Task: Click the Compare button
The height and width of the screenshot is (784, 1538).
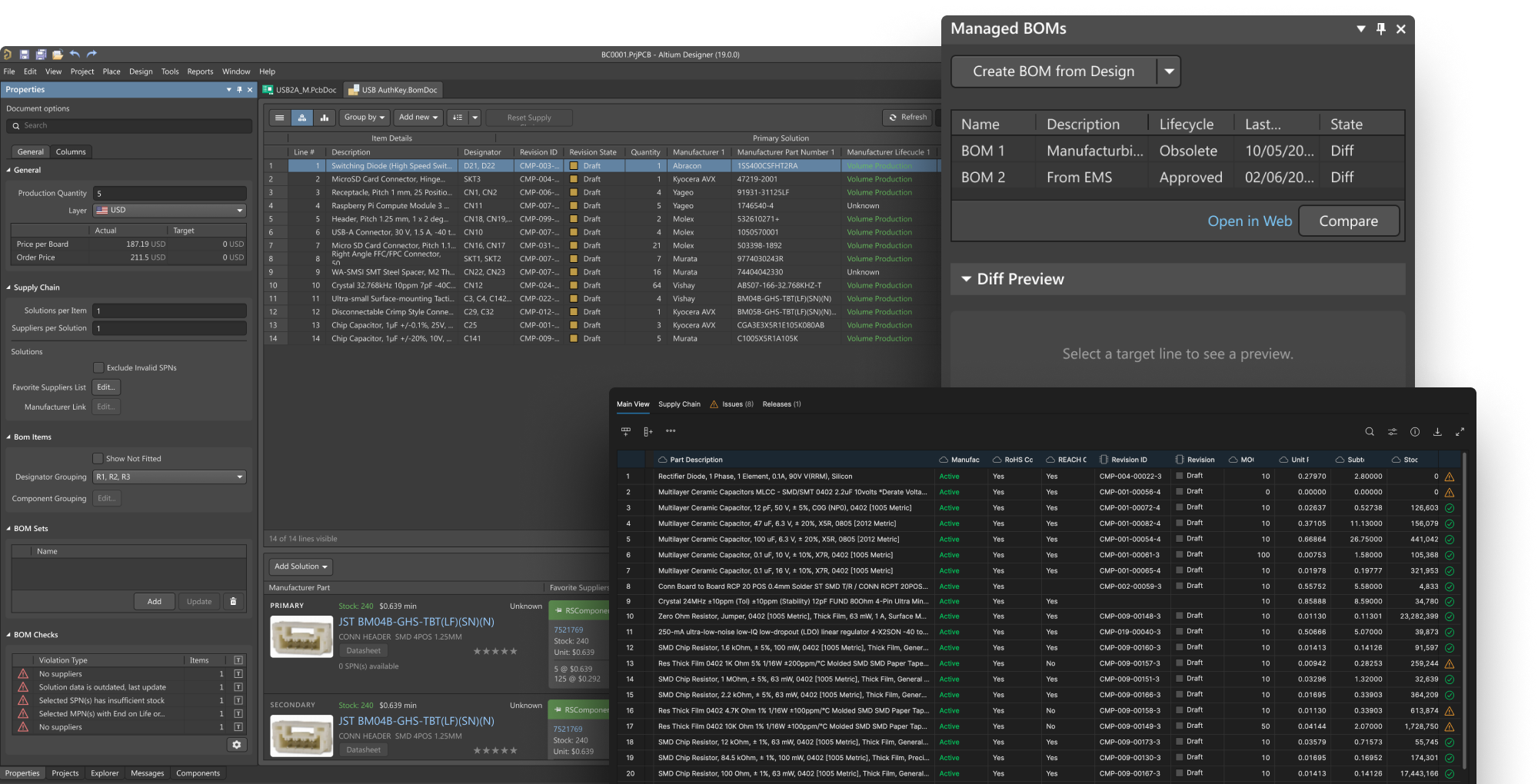Action: (1348, 221)
